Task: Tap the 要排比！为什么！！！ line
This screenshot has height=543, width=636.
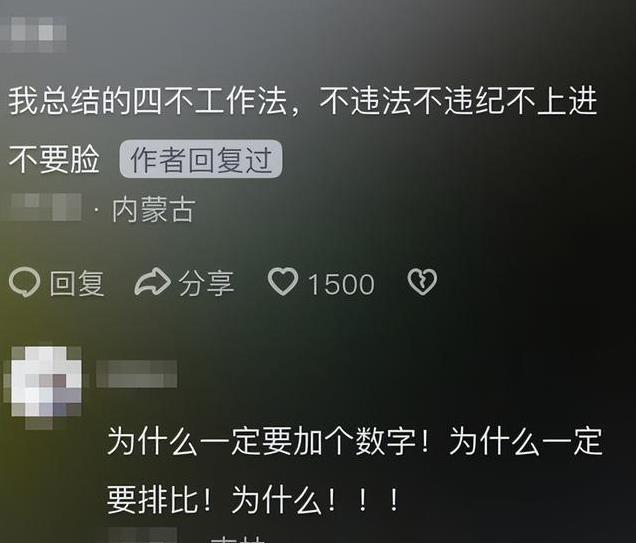Action: point(253,500)
